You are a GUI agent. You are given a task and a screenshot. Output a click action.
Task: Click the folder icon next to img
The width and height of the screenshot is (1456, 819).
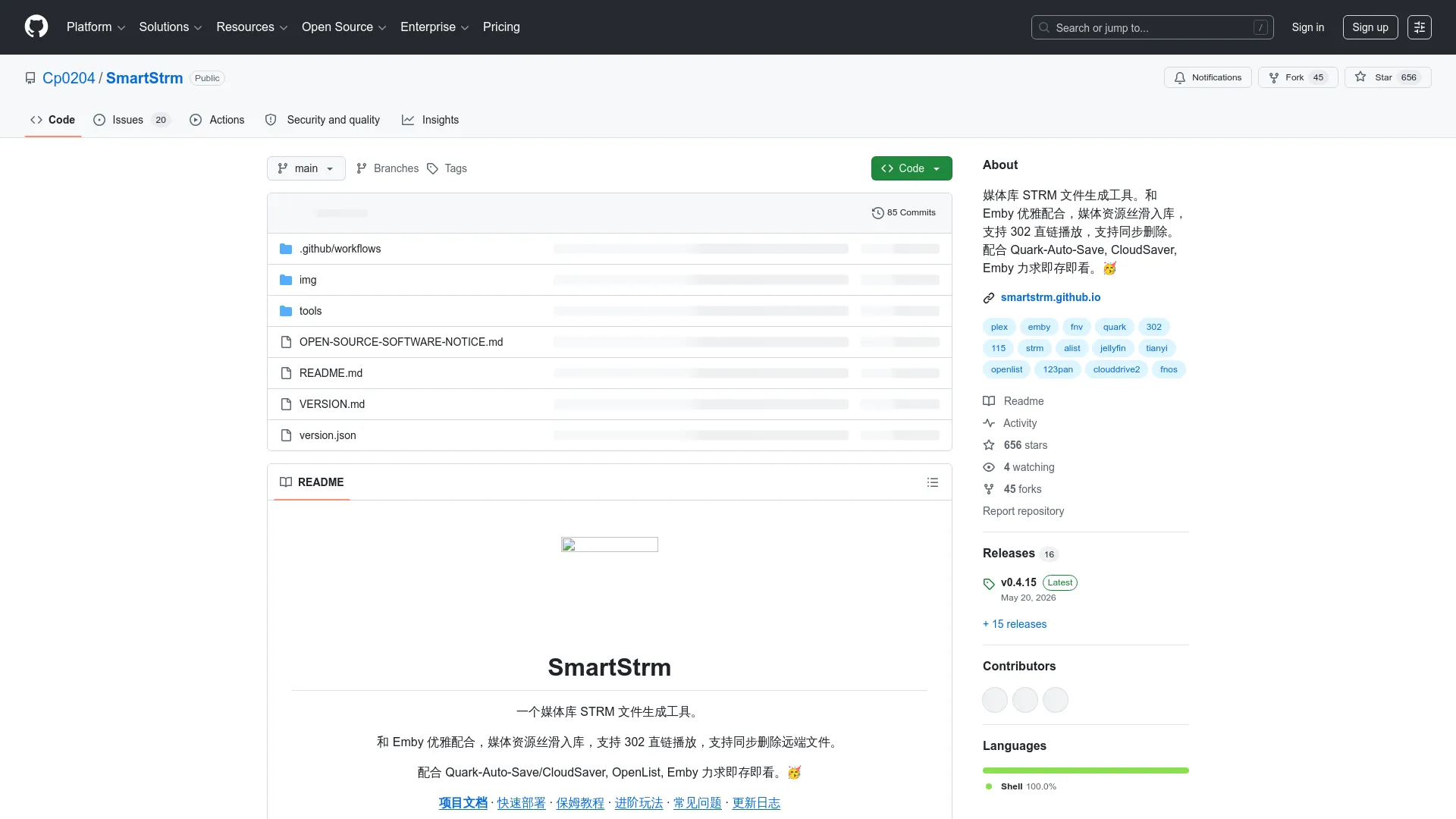point(286,280)
